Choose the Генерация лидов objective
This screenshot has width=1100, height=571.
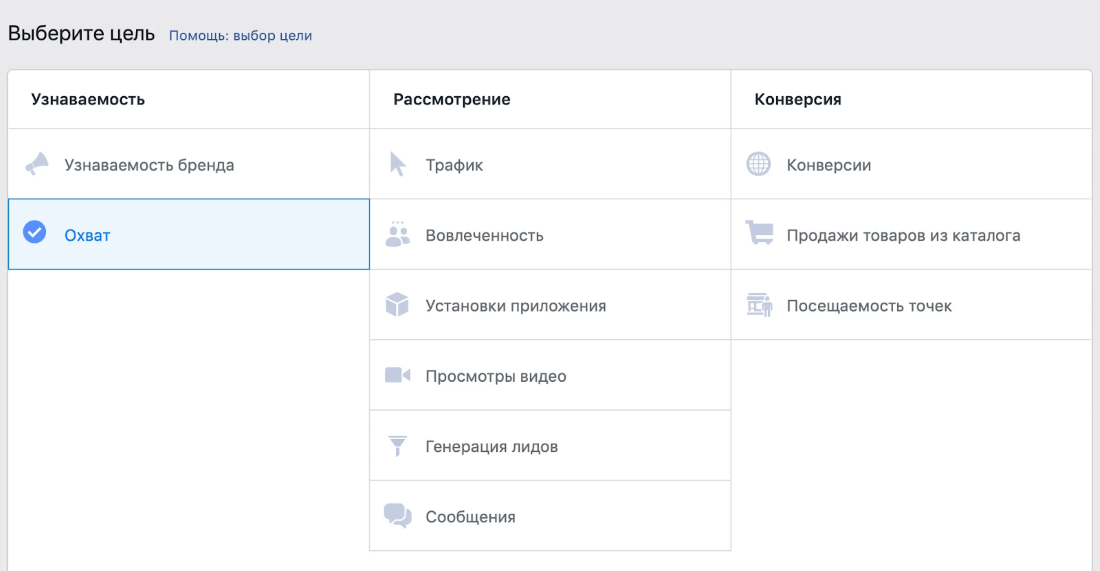492,447
